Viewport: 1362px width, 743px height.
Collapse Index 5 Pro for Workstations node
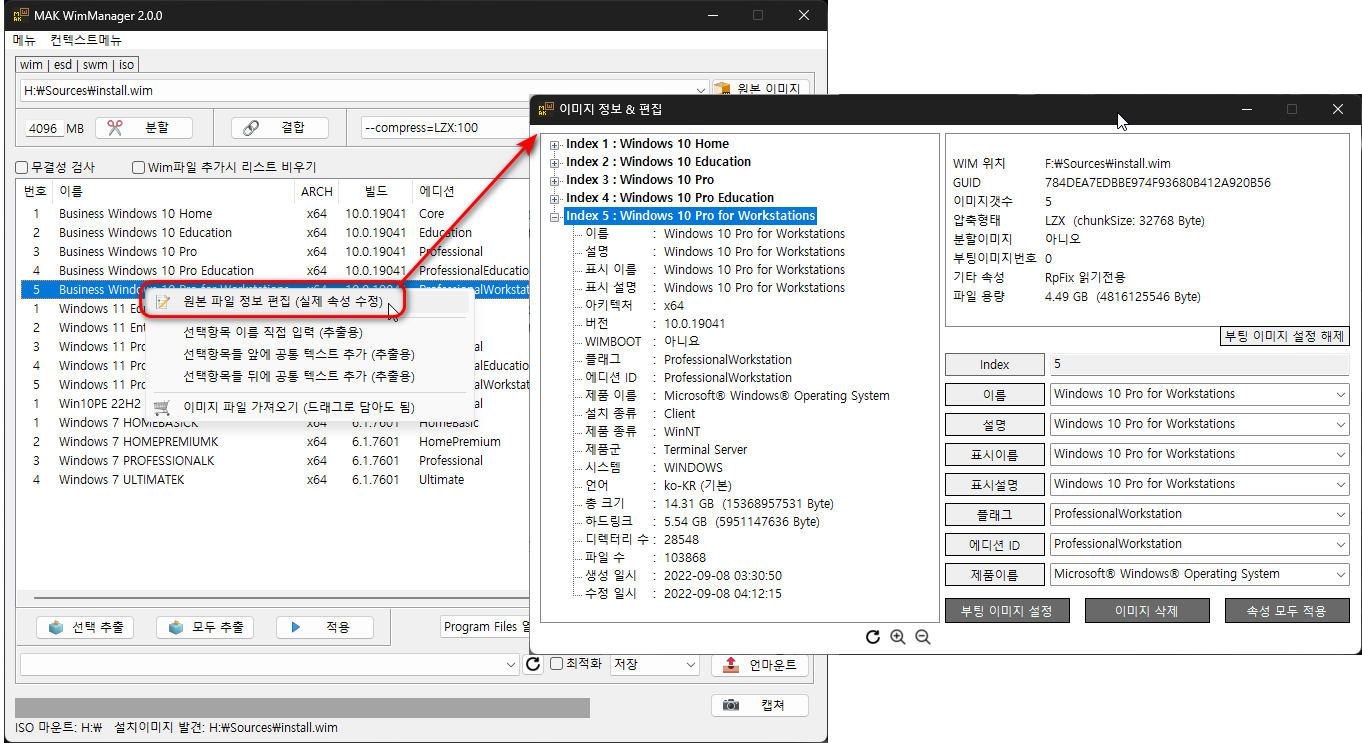[555, 217]
